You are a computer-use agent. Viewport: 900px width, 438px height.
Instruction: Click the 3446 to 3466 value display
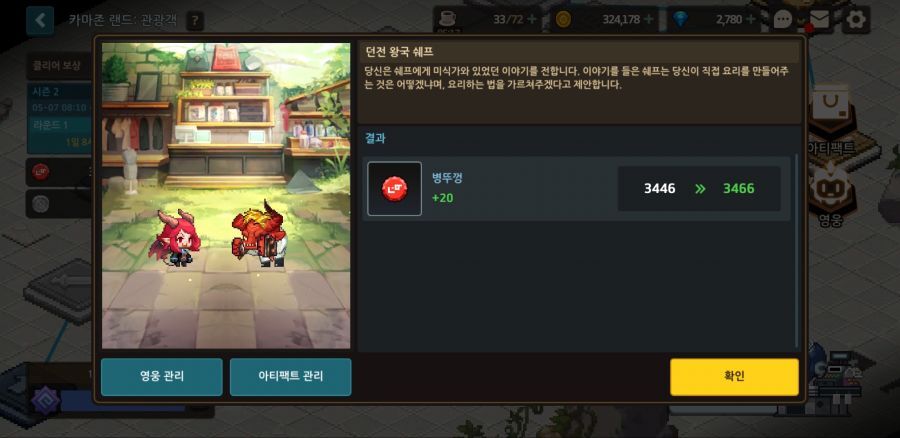[x=699, y=189]
